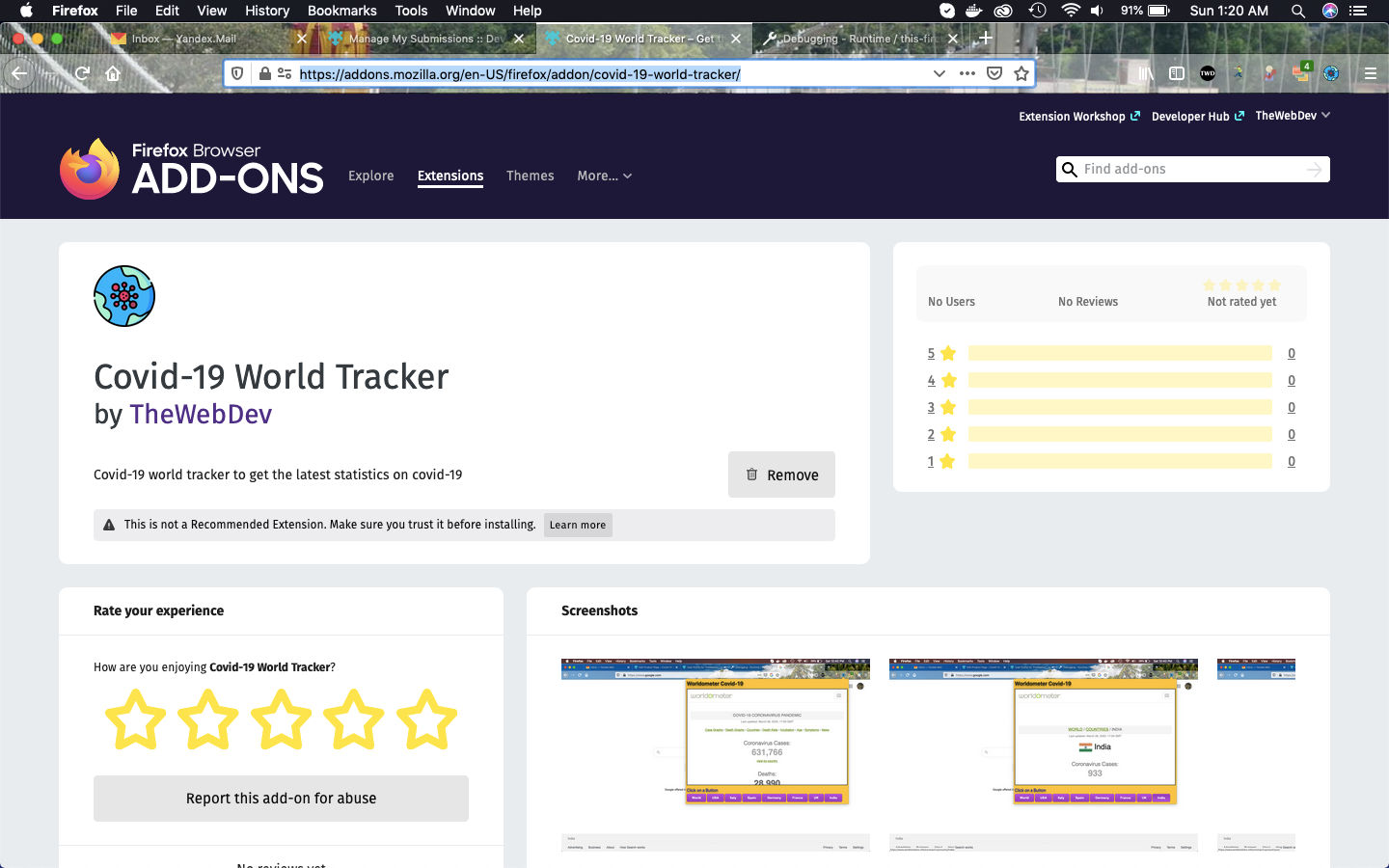Go back with the browser back arrow

point(19,73)
